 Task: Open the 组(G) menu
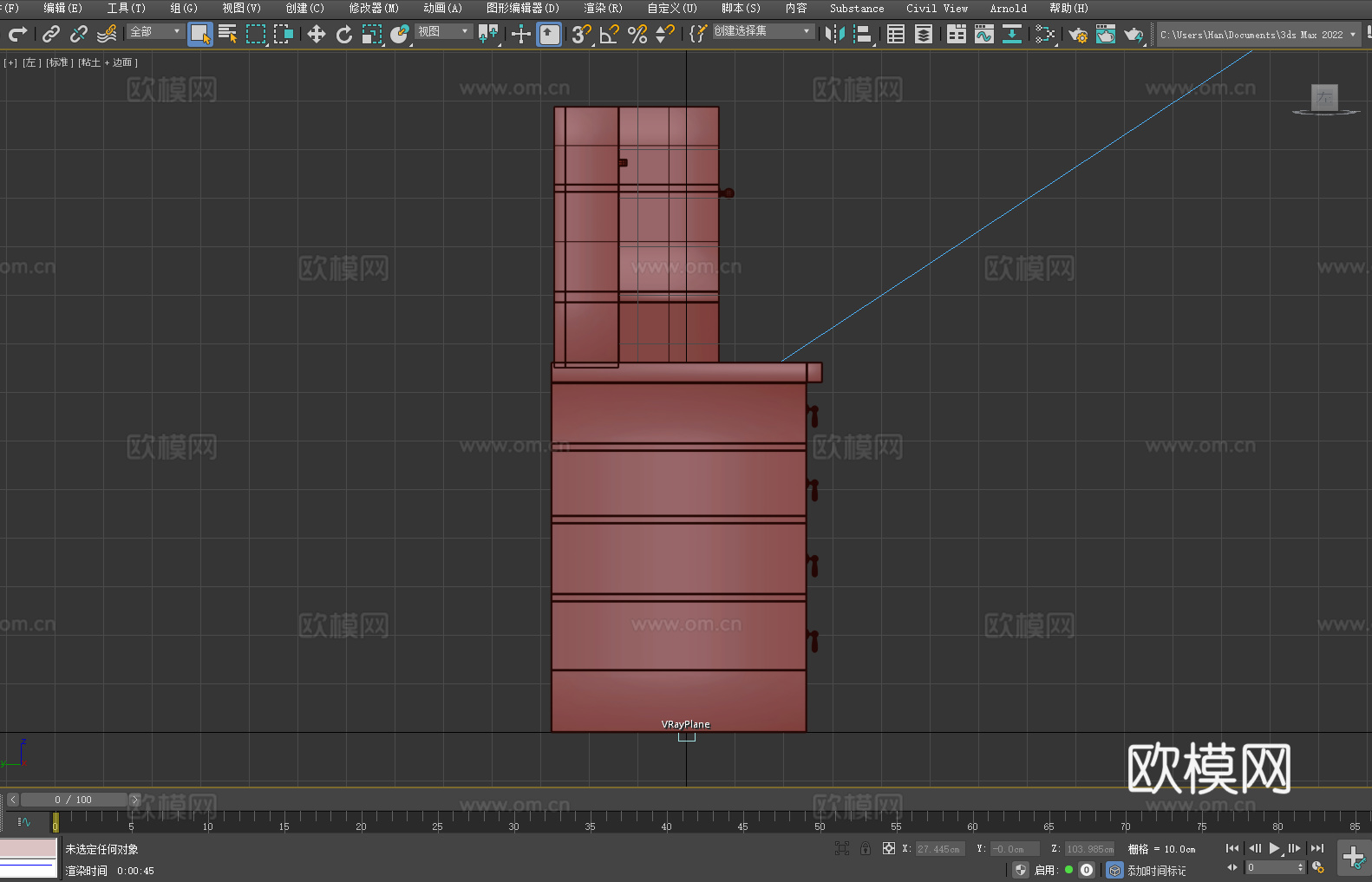click(x=184, y=8)
